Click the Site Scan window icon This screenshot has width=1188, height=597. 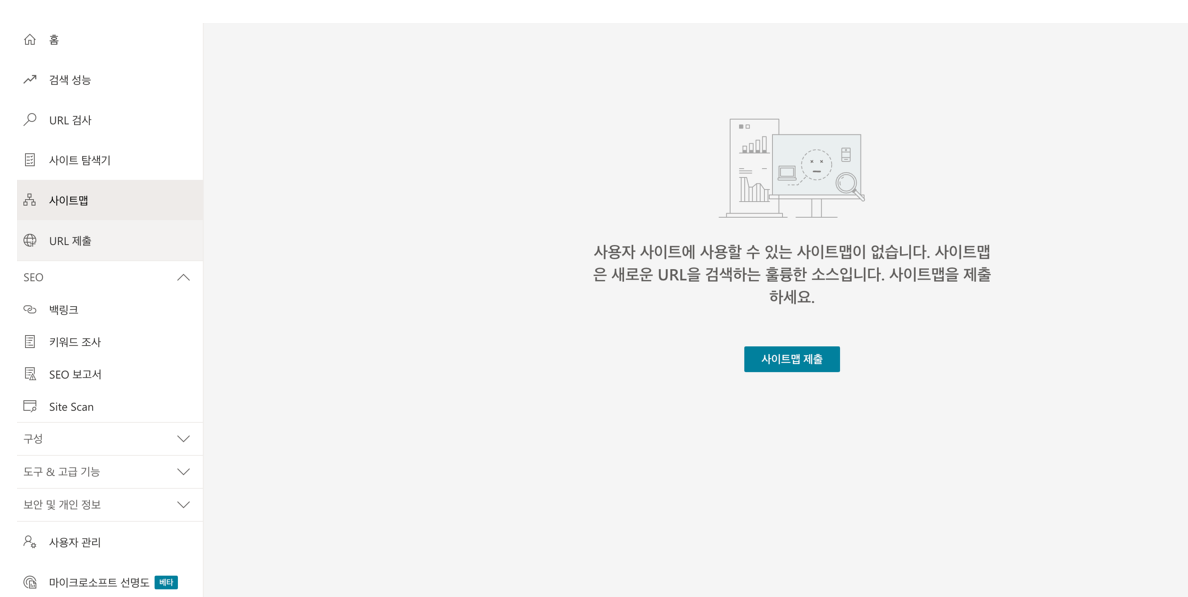click(x=30, y=406)
